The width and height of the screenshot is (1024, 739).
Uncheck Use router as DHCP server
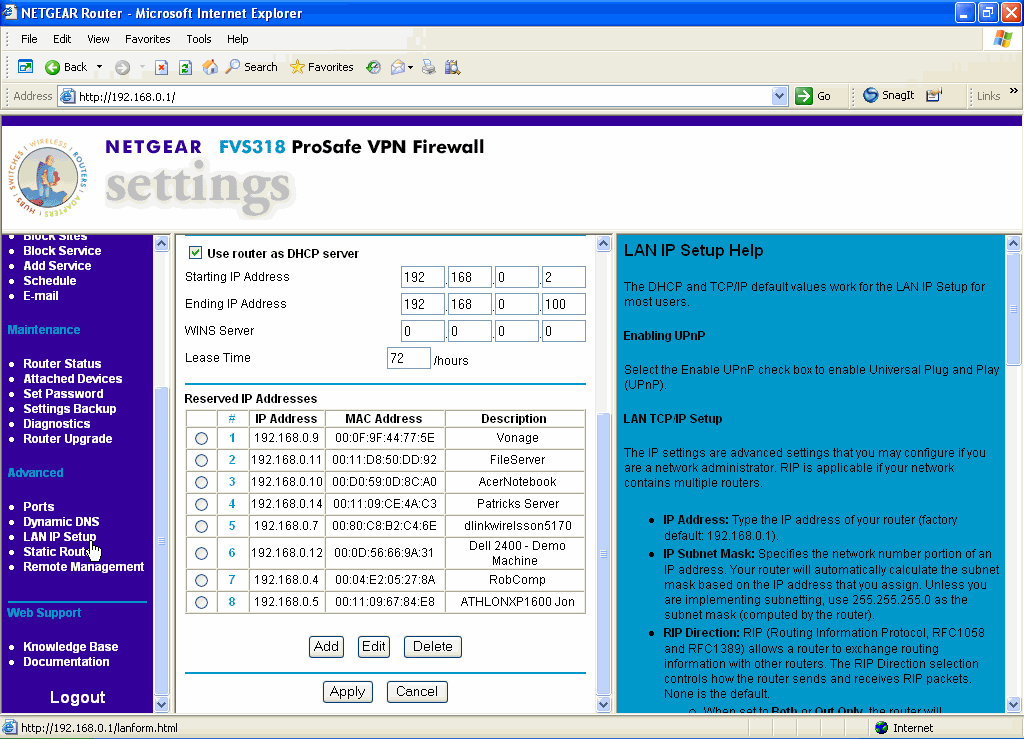tap(196, 253)
